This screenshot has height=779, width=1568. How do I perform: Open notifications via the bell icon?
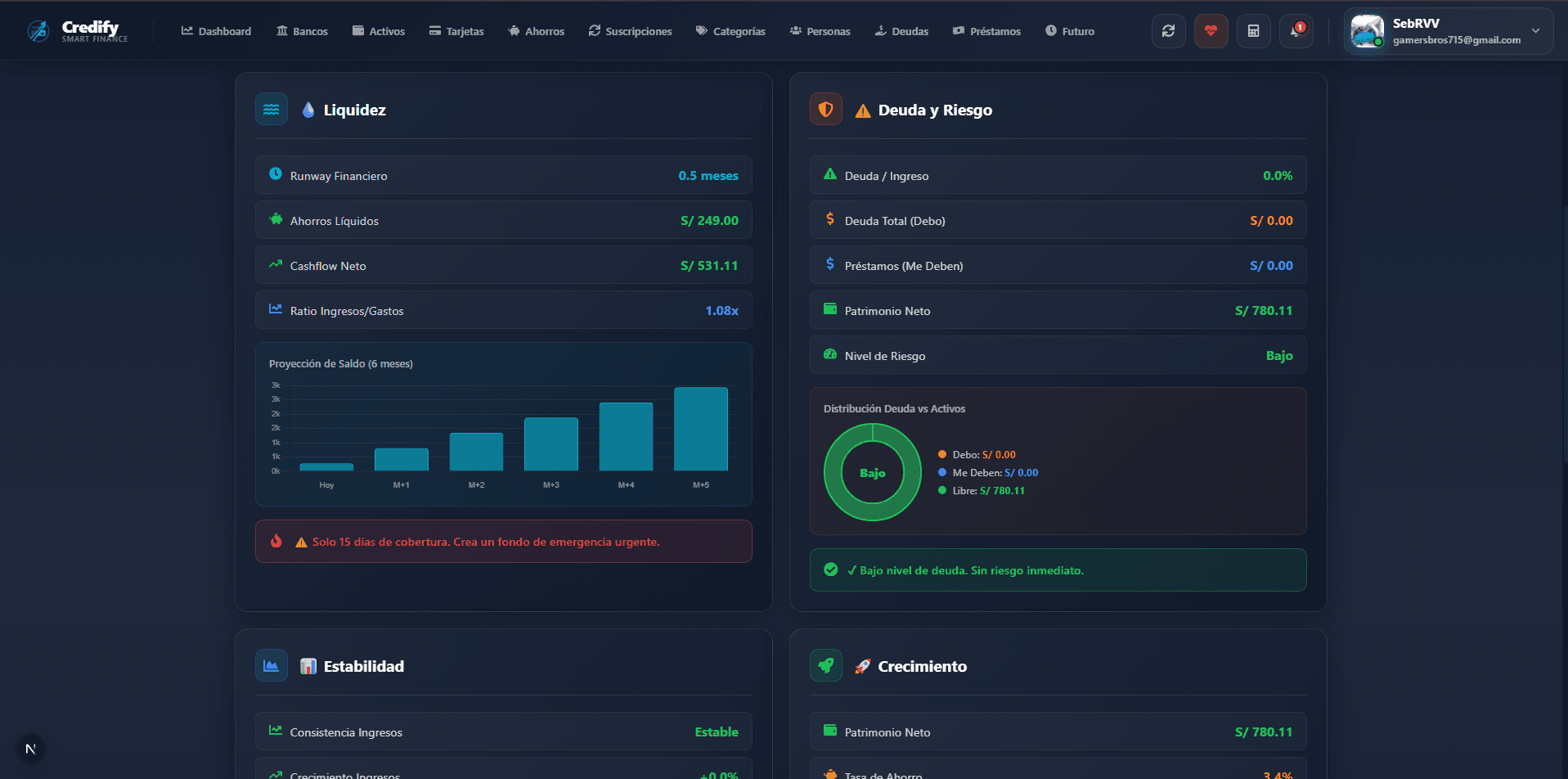[1296, 30]
